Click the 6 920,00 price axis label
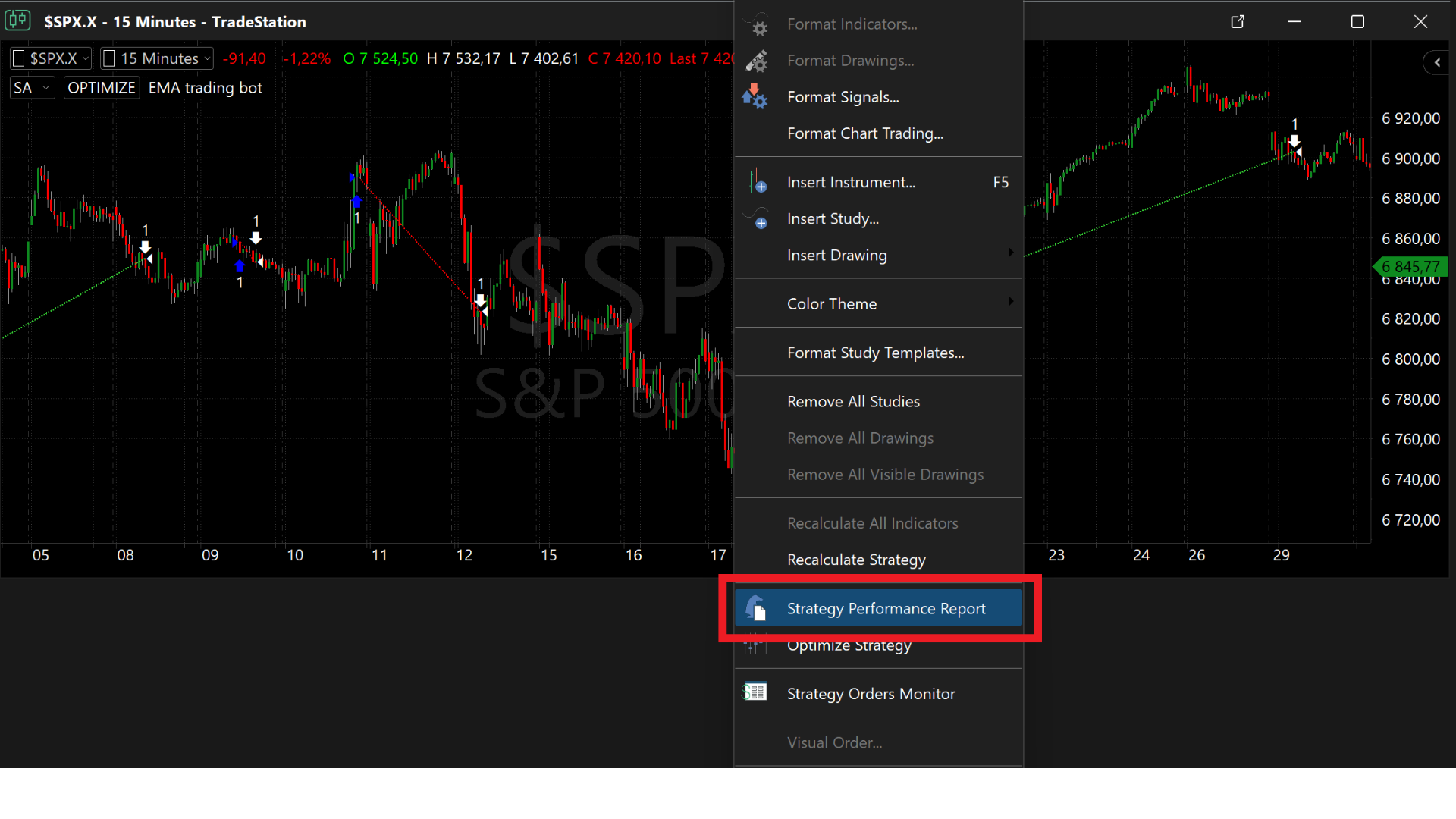 point(1410,118)
